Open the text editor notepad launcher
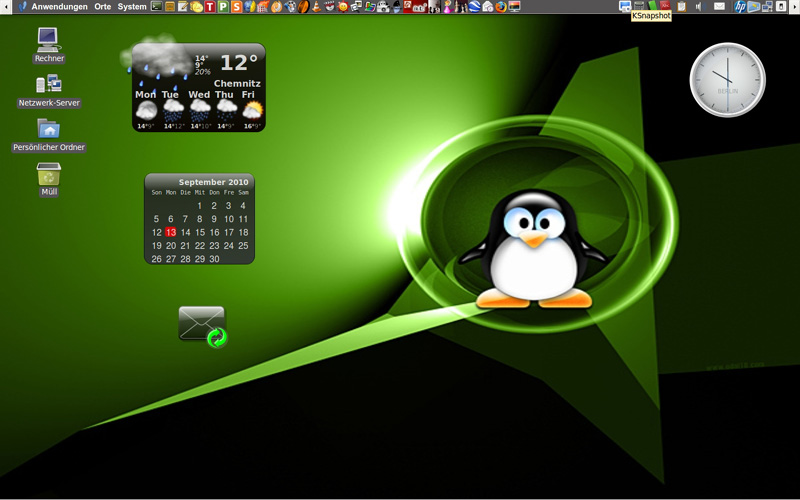800x500 pixels. 183,7
